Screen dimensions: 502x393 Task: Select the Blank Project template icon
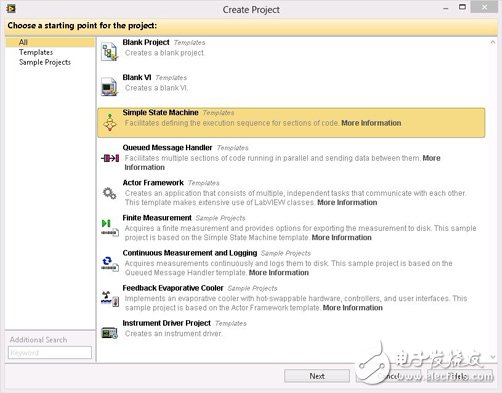110,52
